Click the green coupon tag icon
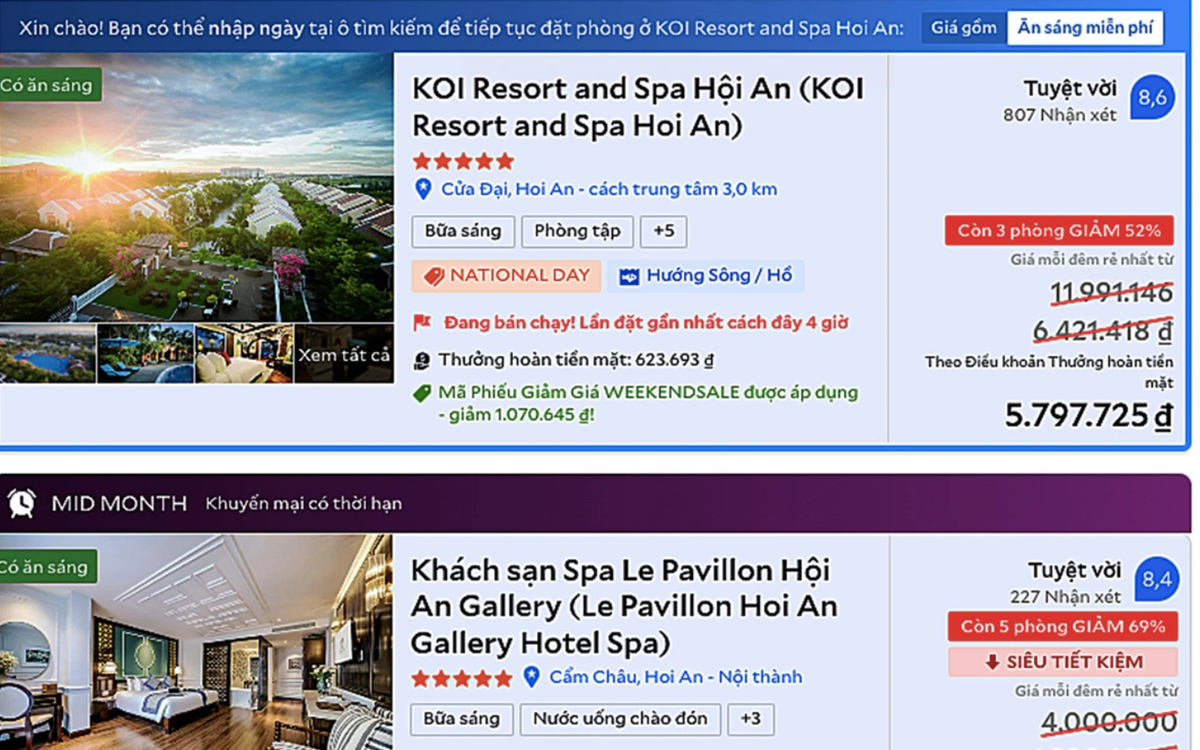 pyautogui.click(x=423, y=393)
